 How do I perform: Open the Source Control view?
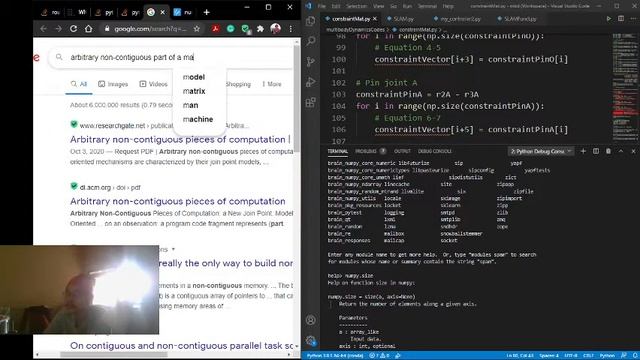tap(311, 62)
